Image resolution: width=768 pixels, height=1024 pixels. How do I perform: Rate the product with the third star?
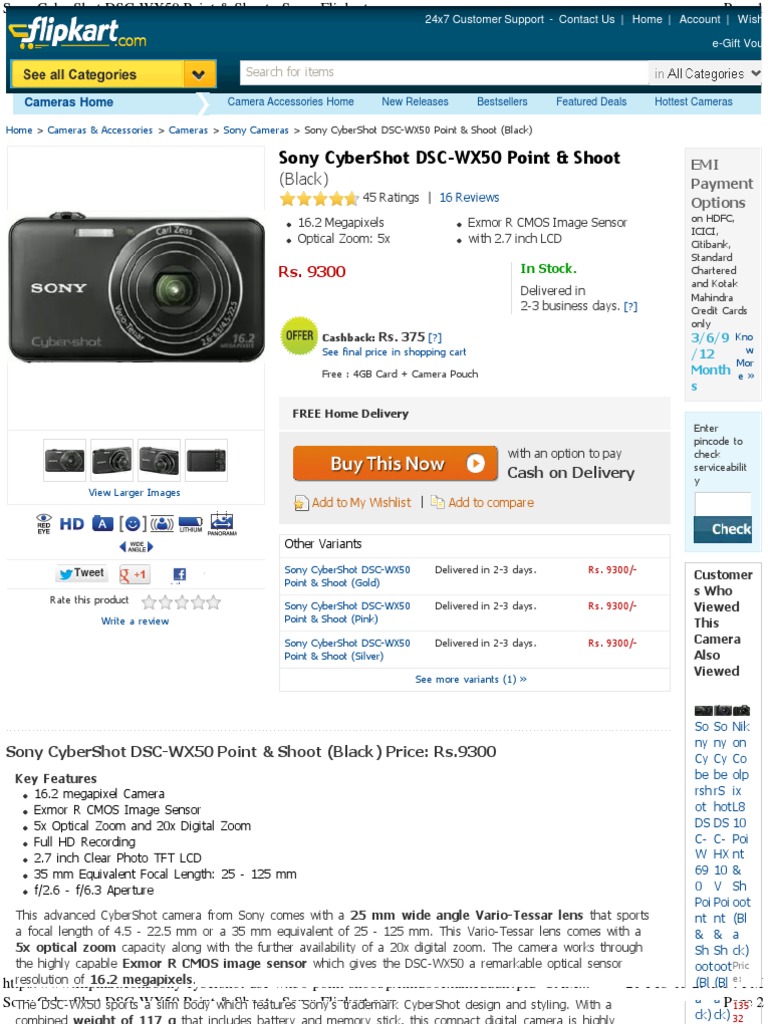click(x=182, y=601)
